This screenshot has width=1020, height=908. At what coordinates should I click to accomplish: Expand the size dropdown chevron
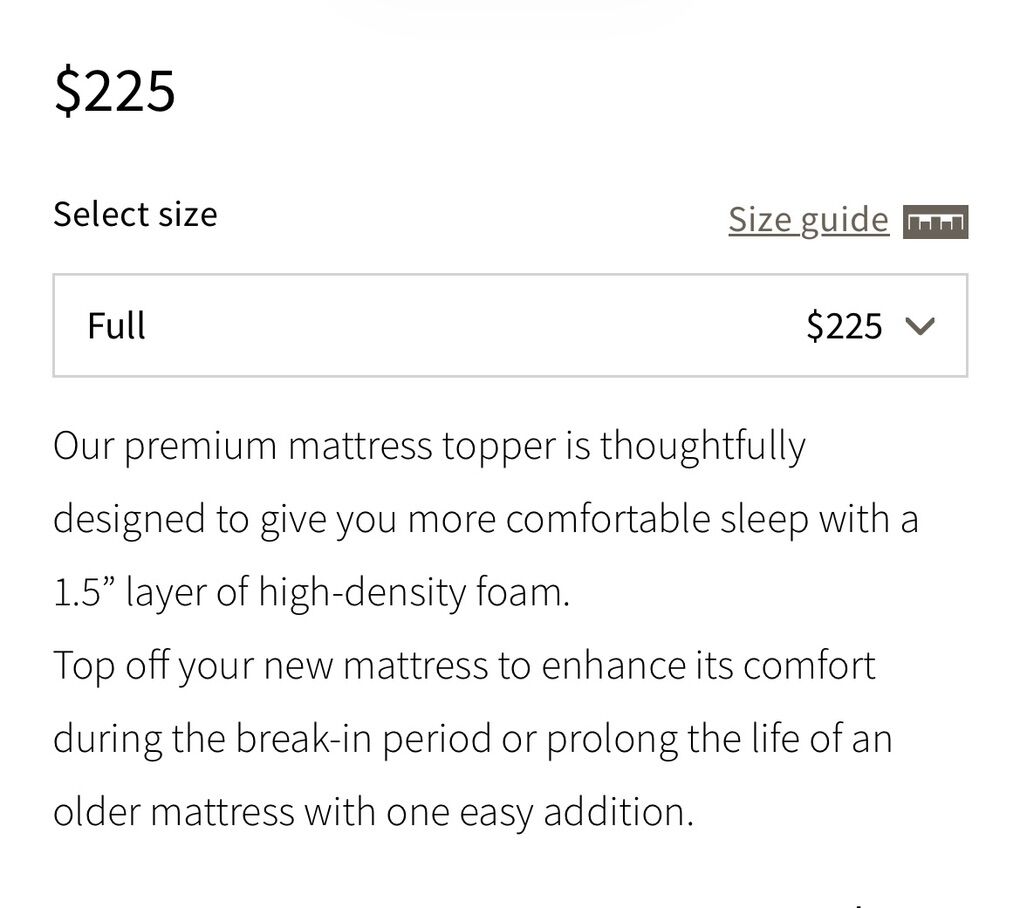(x=919, y=326)
